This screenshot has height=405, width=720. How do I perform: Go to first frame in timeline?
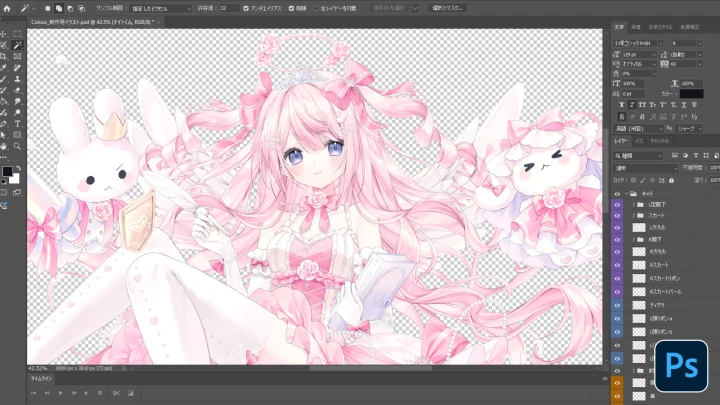[34, 393]
